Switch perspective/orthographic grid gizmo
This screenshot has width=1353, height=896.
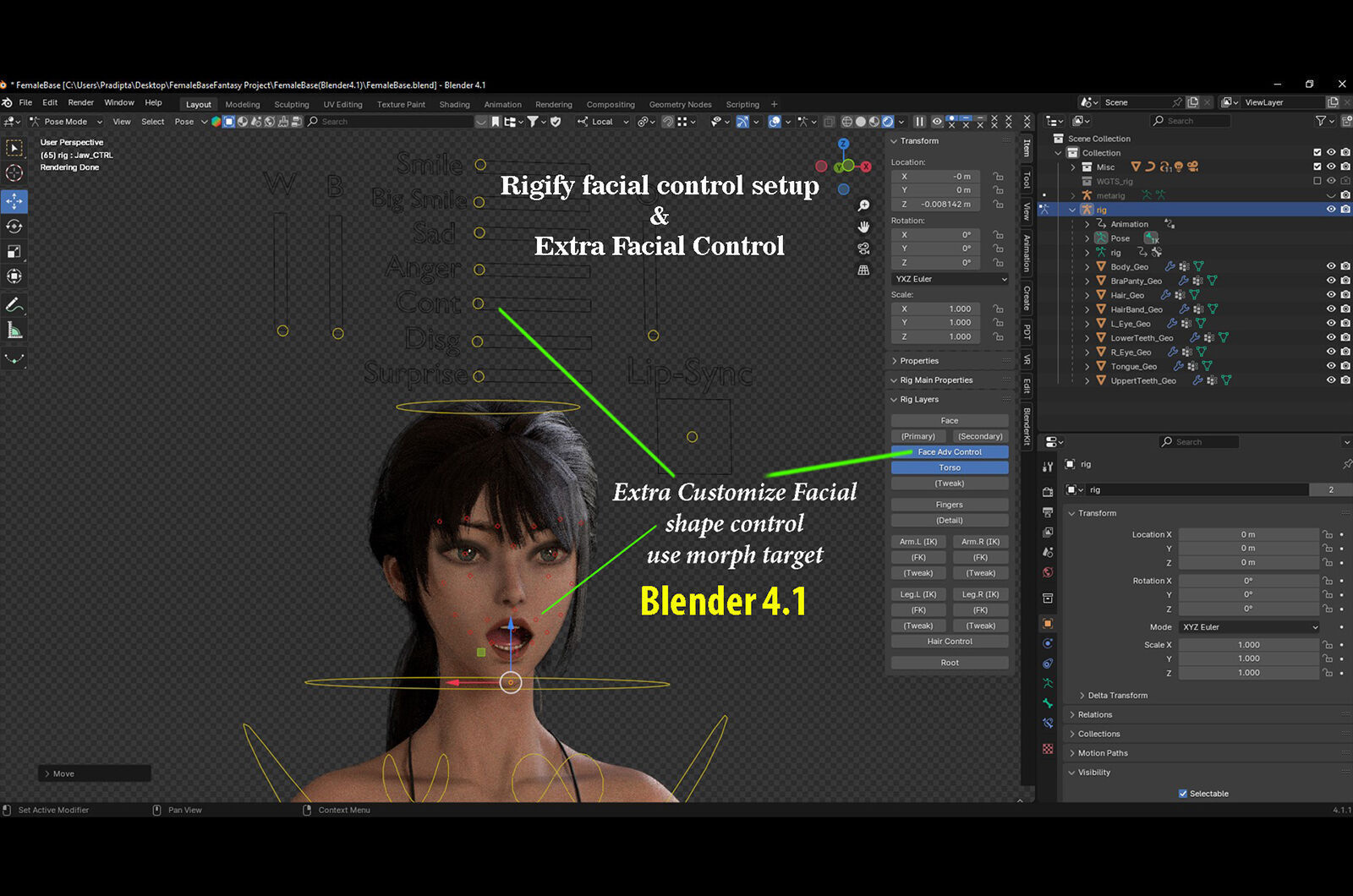863,270
